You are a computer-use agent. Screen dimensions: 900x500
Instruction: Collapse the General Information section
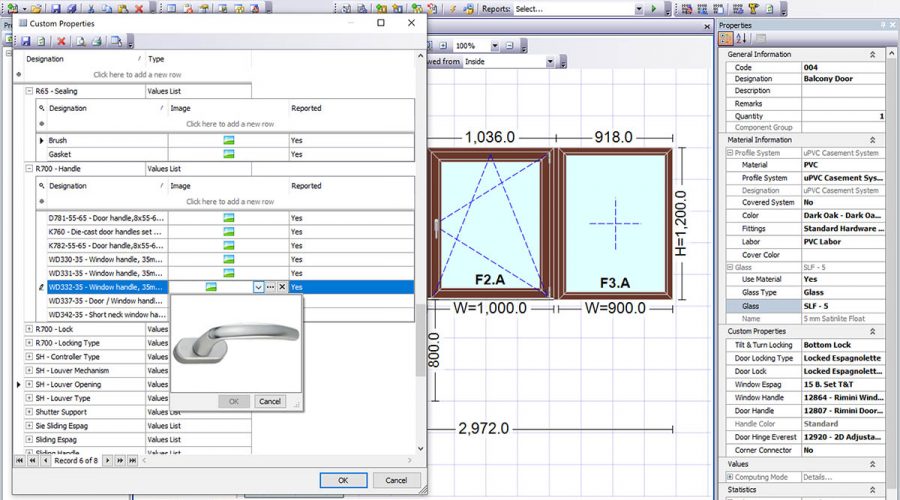pyautogui.click(x=872, y=55)
